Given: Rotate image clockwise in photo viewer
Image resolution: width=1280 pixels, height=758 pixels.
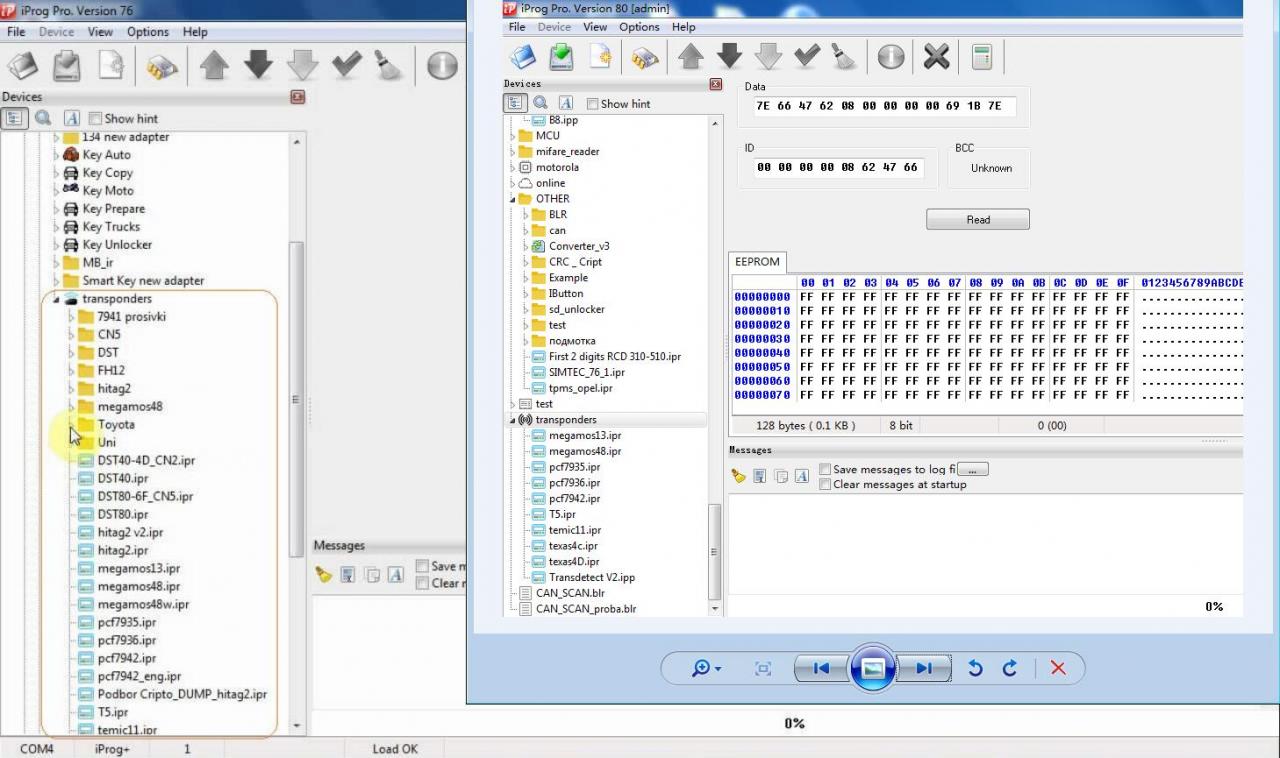Looking at the screenshot, I should [x=1010, y=668].
